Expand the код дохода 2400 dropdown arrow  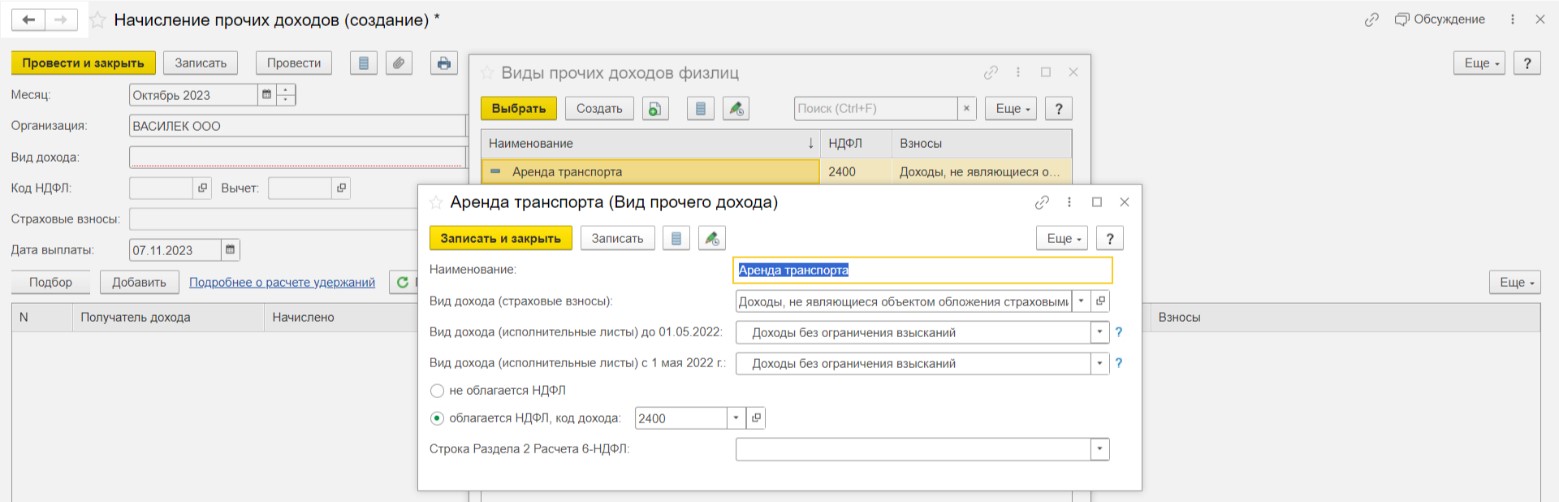coord(738,418)
